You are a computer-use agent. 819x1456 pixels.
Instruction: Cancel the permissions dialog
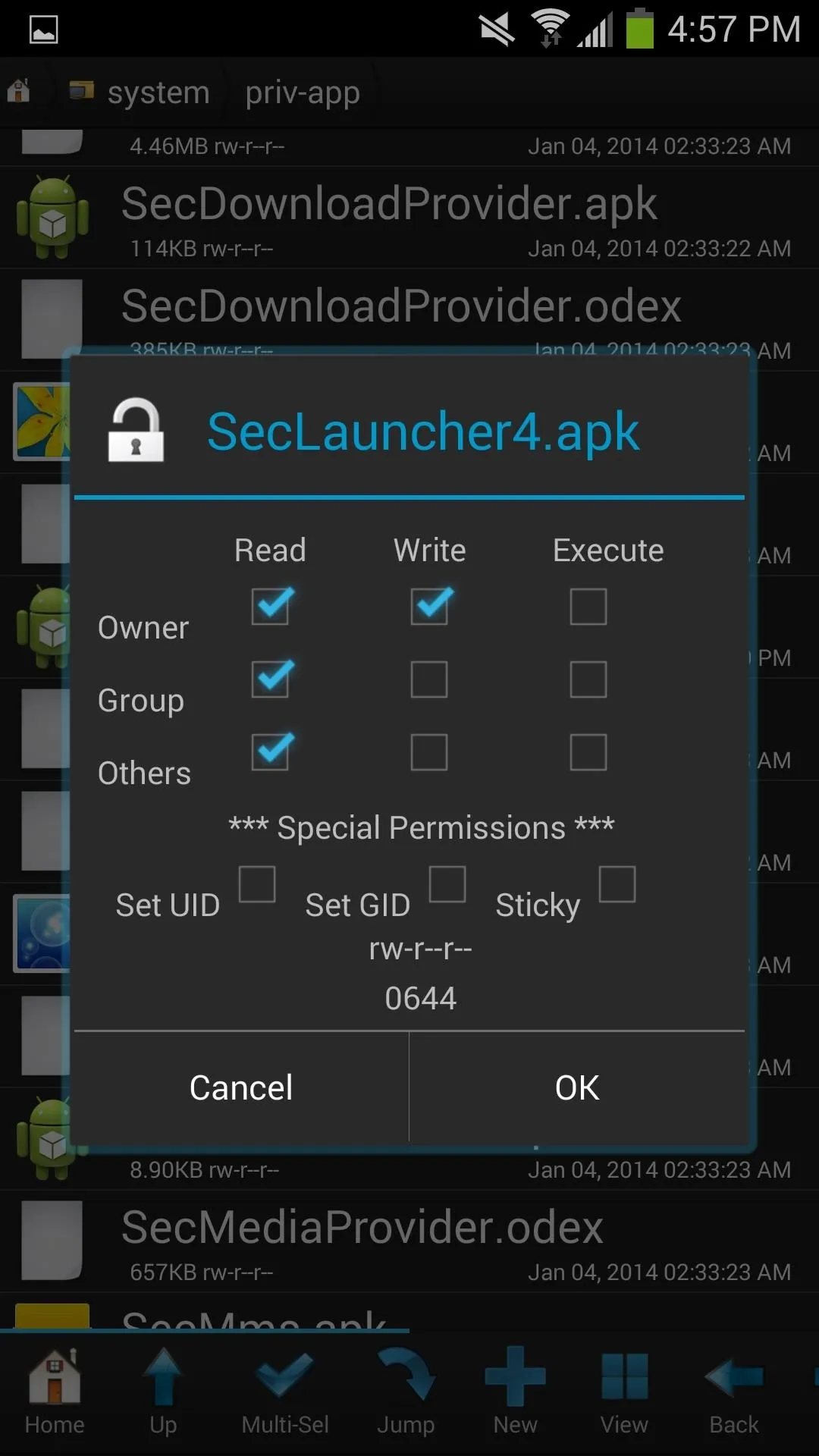click(241, 1087)
